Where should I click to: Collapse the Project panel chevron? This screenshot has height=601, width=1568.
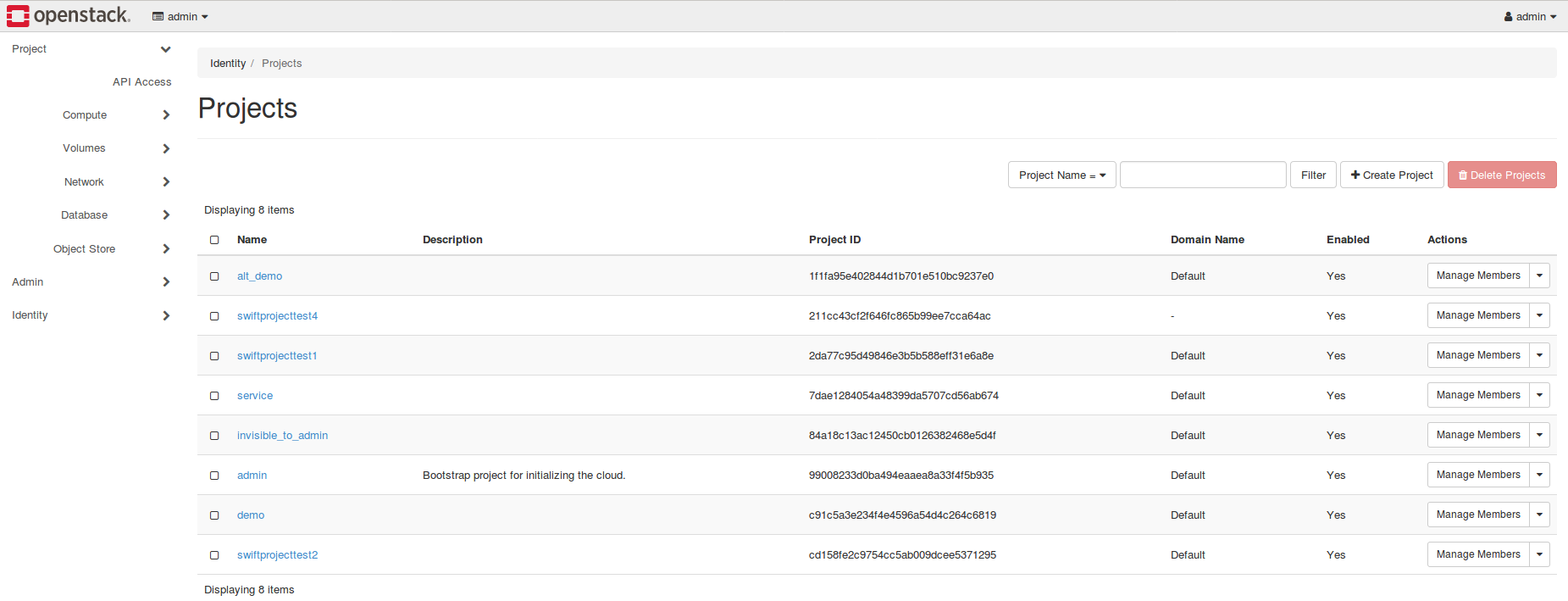(x=166, y=49)
